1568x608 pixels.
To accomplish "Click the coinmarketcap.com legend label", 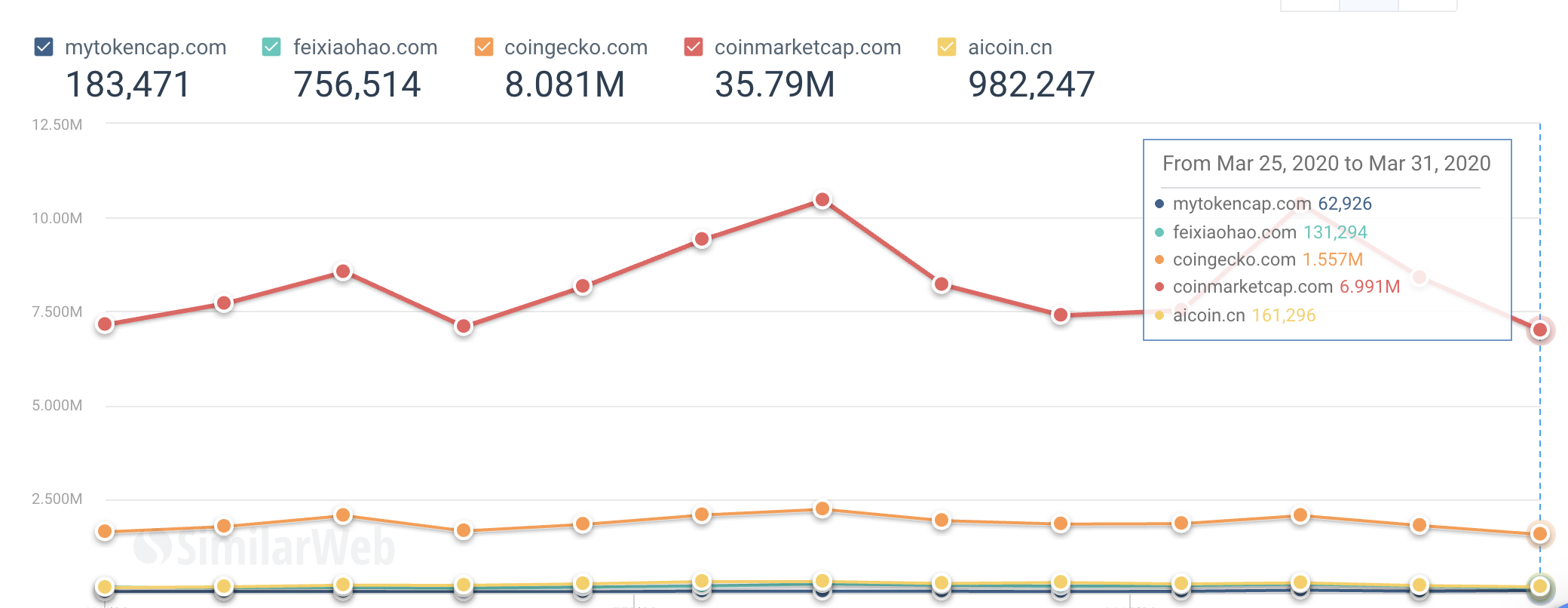I will [808, 48].
